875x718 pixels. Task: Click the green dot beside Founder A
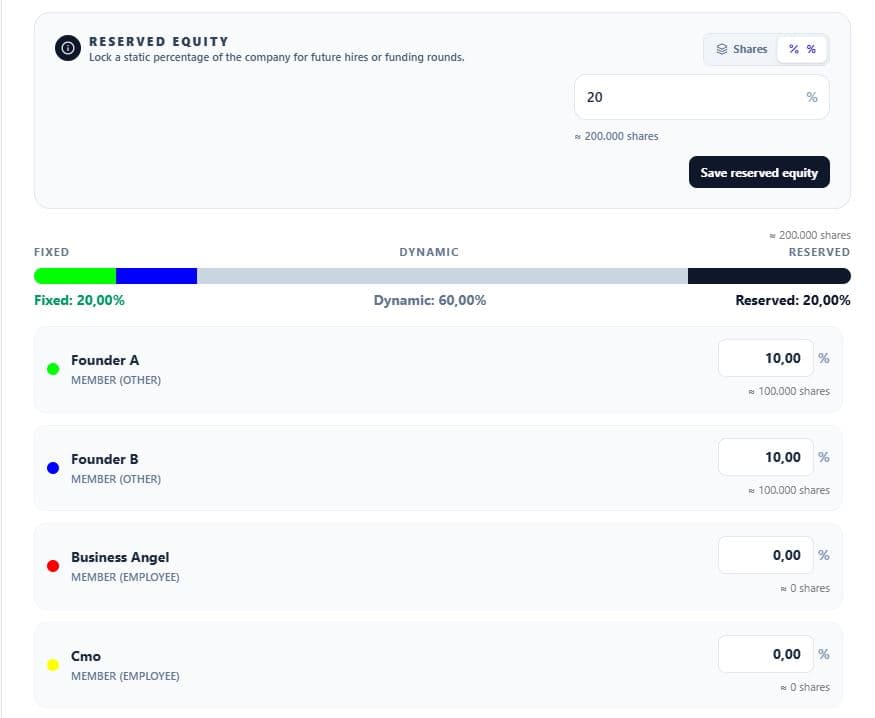(53, 369)
